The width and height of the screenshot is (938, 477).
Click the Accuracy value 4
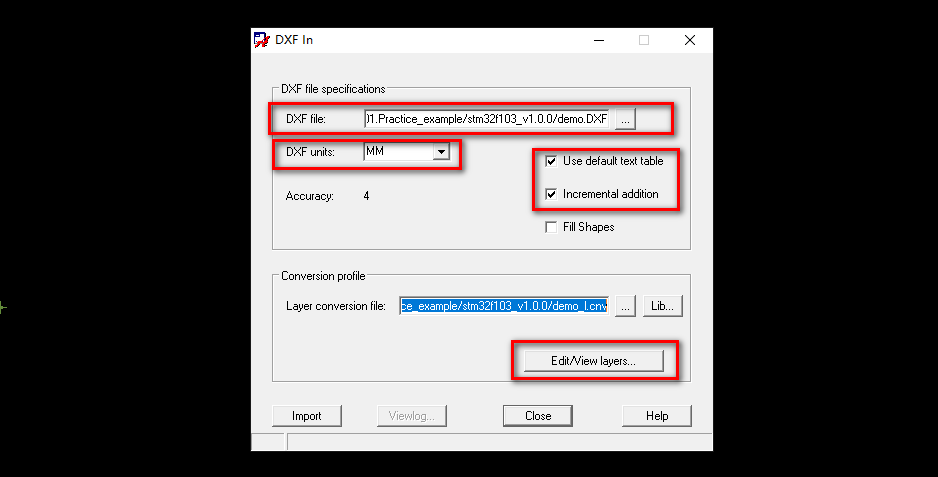coord(366,196)
